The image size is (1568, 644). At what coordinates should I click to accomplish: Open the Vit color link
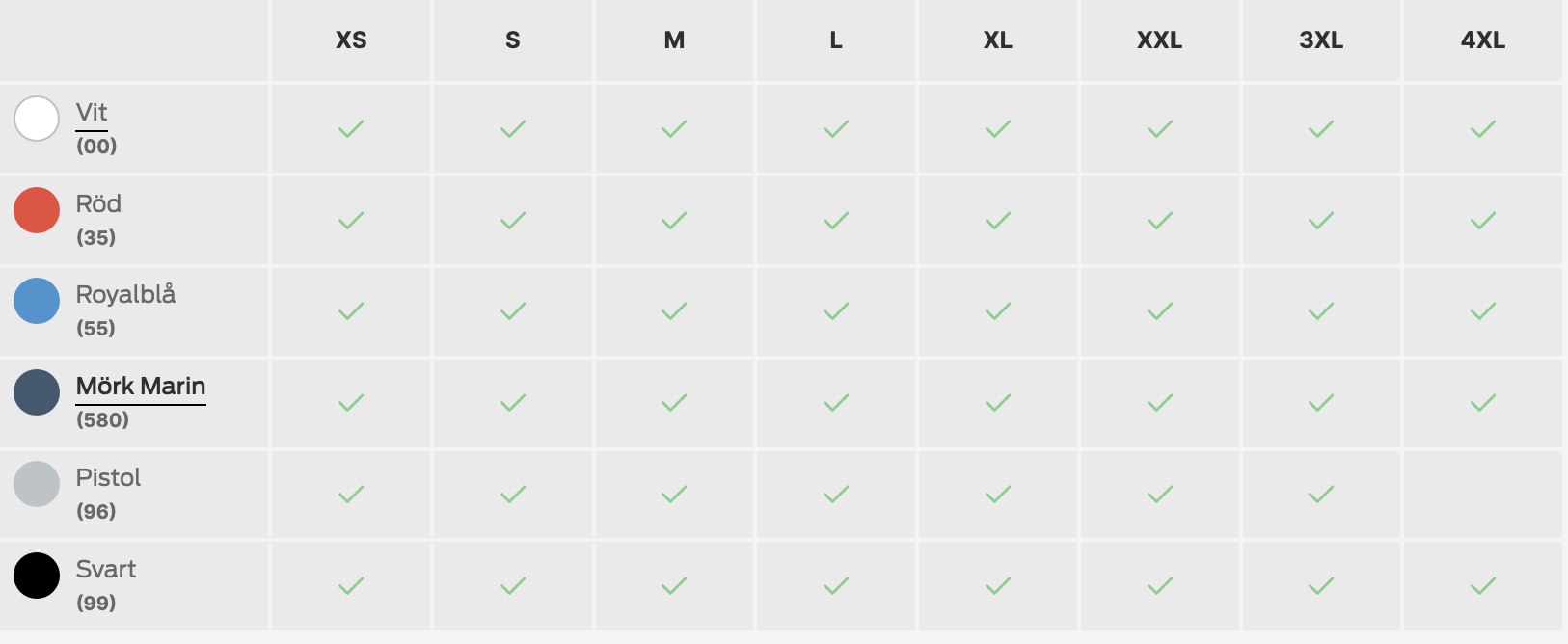click(x=92, y=113)
